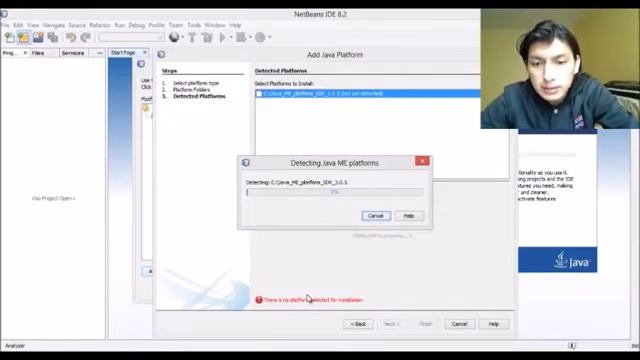Viewport: 640px width, 360px height.
Task: Close the Projects tab
Action: click(25, 53)
